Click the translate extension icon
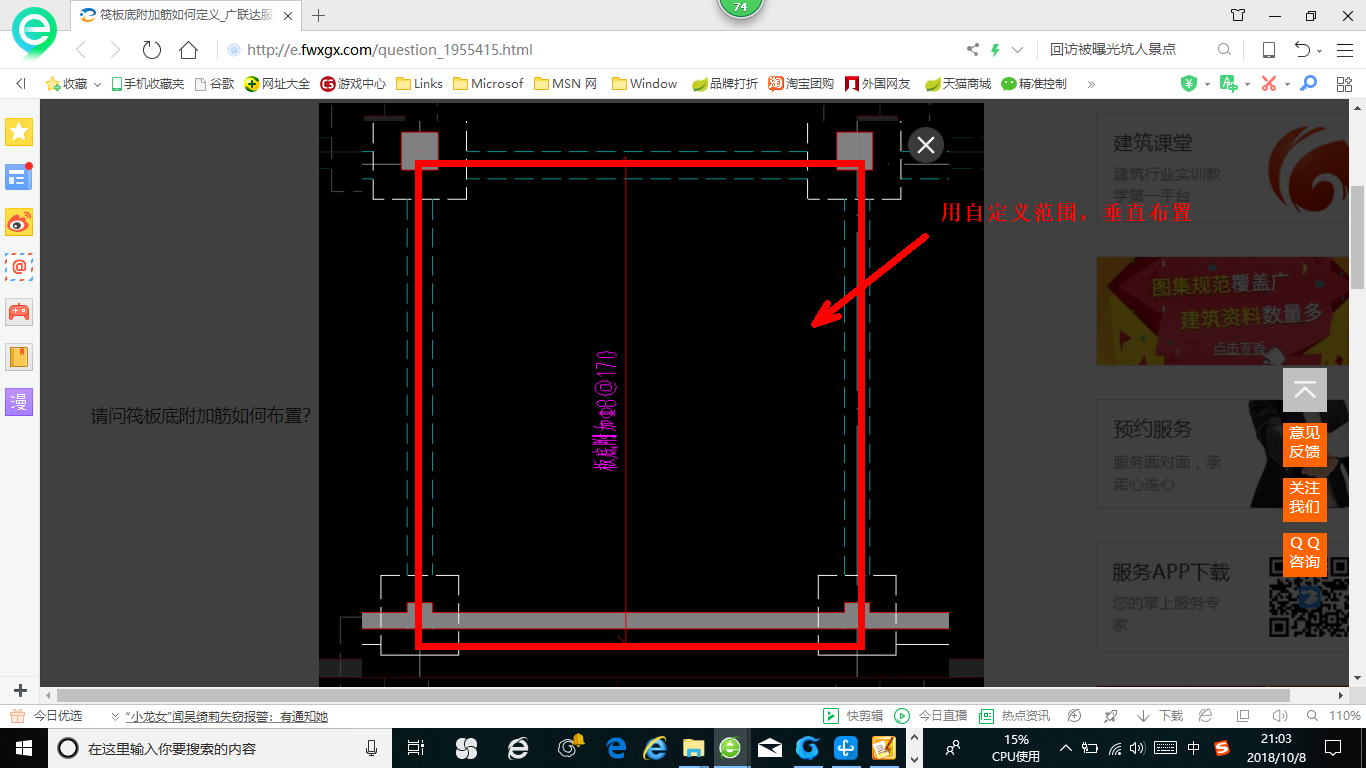 (x=1229, y=84)
